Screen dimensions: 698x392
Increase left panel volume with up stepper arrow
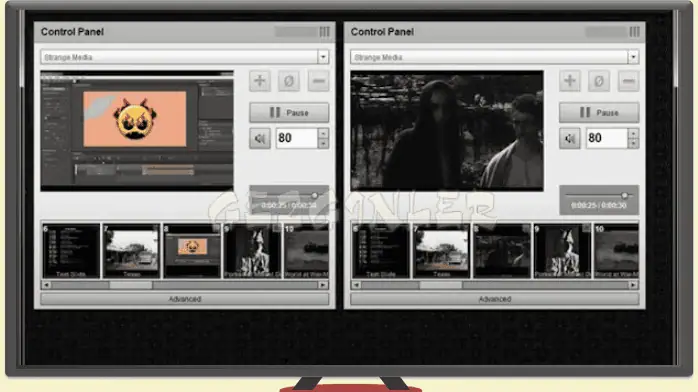point(324,133)
